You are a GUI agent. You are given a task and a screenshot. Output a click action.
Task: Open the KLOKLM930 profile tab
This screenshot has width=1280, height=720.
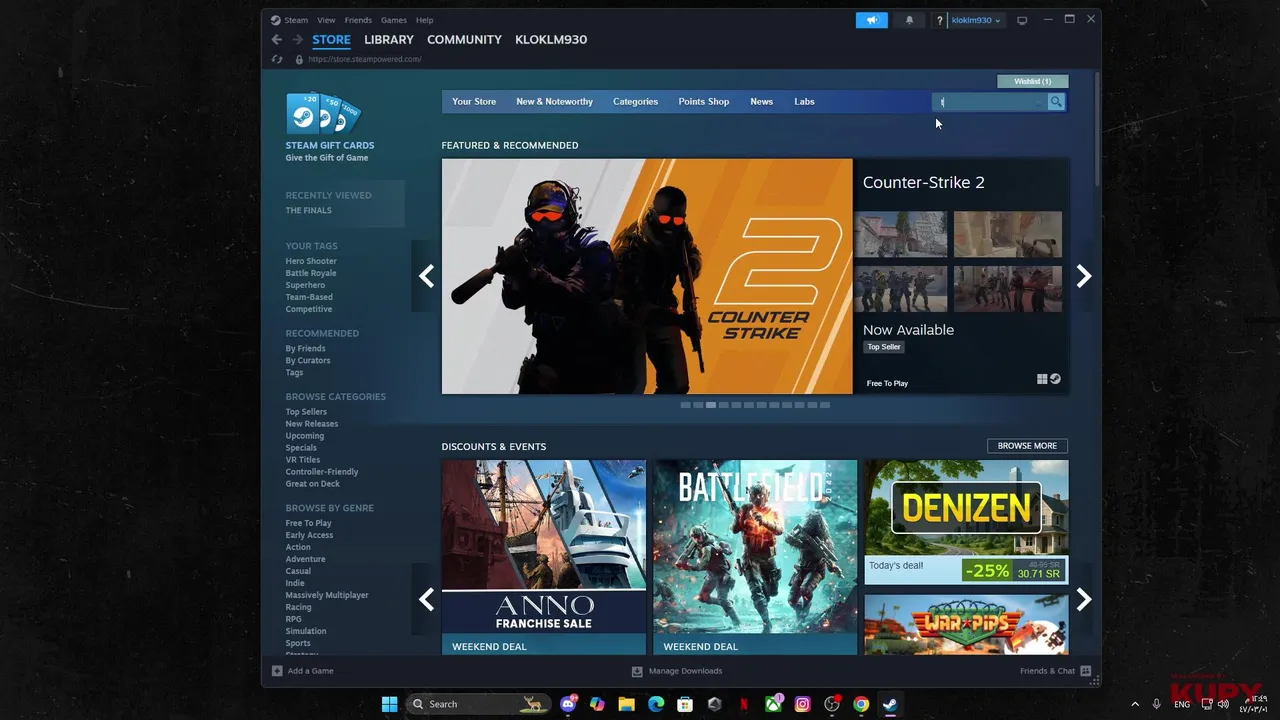pyautogui.click(x=551, y=40)
